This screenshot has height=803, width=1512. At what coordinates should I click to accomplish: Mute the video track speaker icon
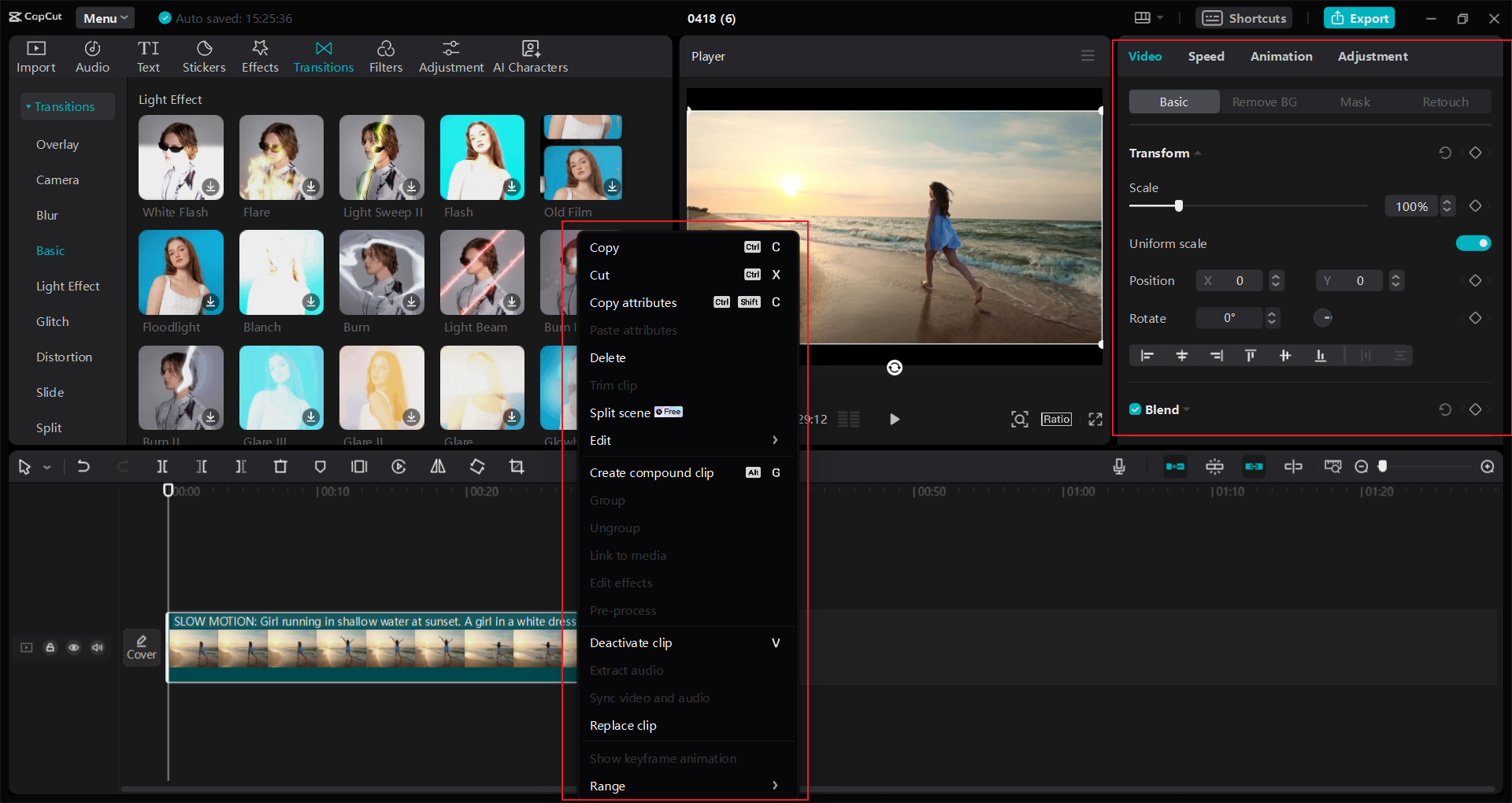98,647
